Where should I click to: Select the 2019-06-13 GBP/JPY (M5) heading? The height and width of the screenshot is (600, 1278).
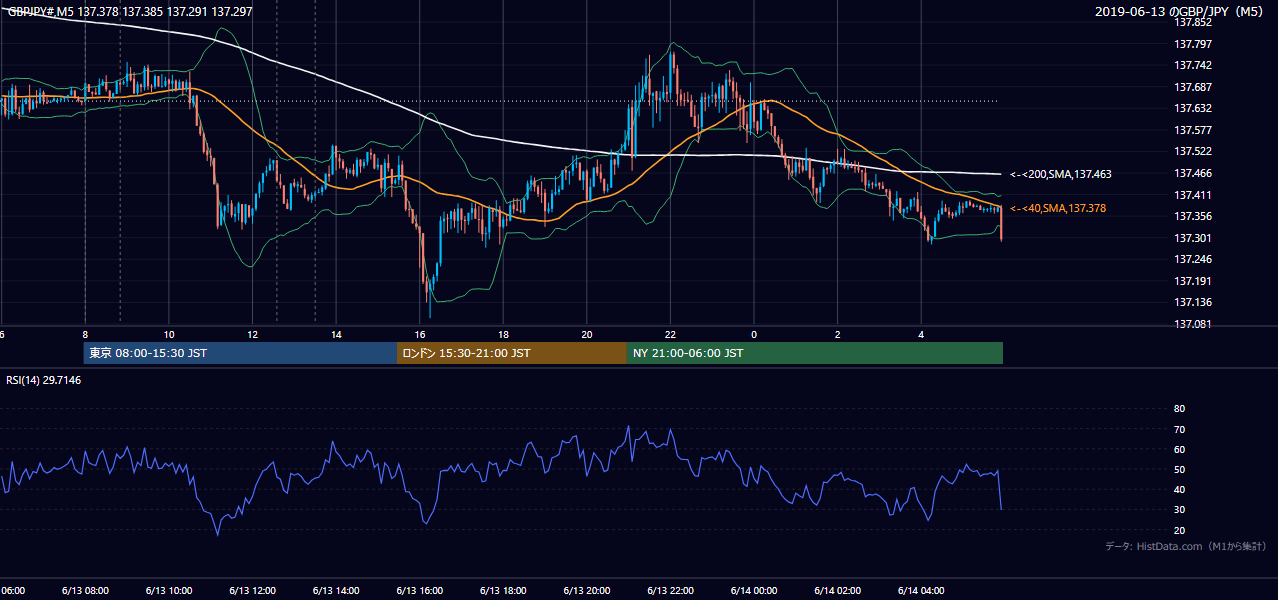(x=1181, y=12)
